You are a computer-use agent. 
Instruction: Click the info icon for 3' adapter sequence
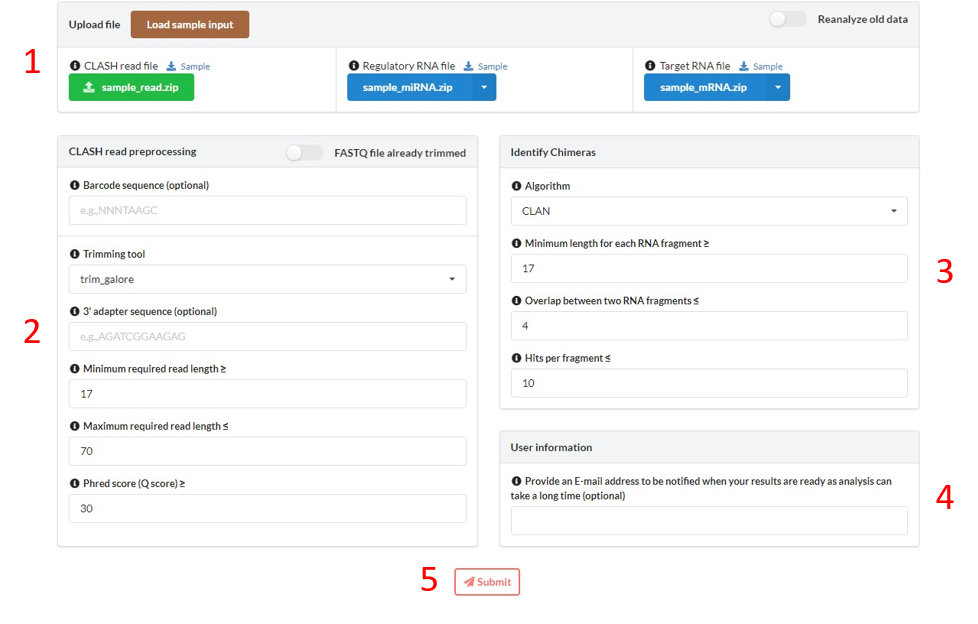(x=75, y=311)
